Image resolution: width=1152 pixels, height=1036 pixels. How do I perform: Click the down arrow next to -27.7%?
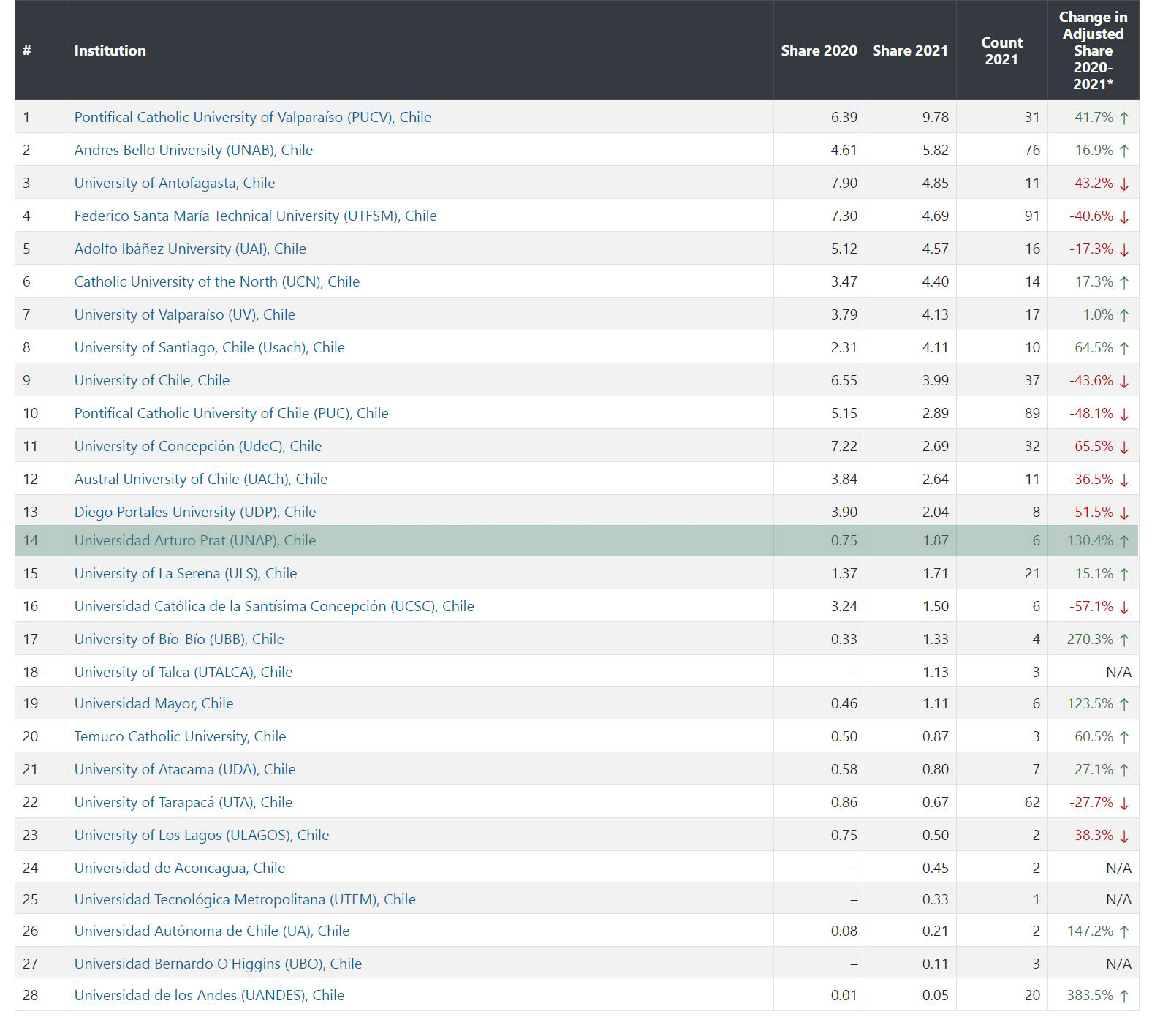click(1124, 803)
